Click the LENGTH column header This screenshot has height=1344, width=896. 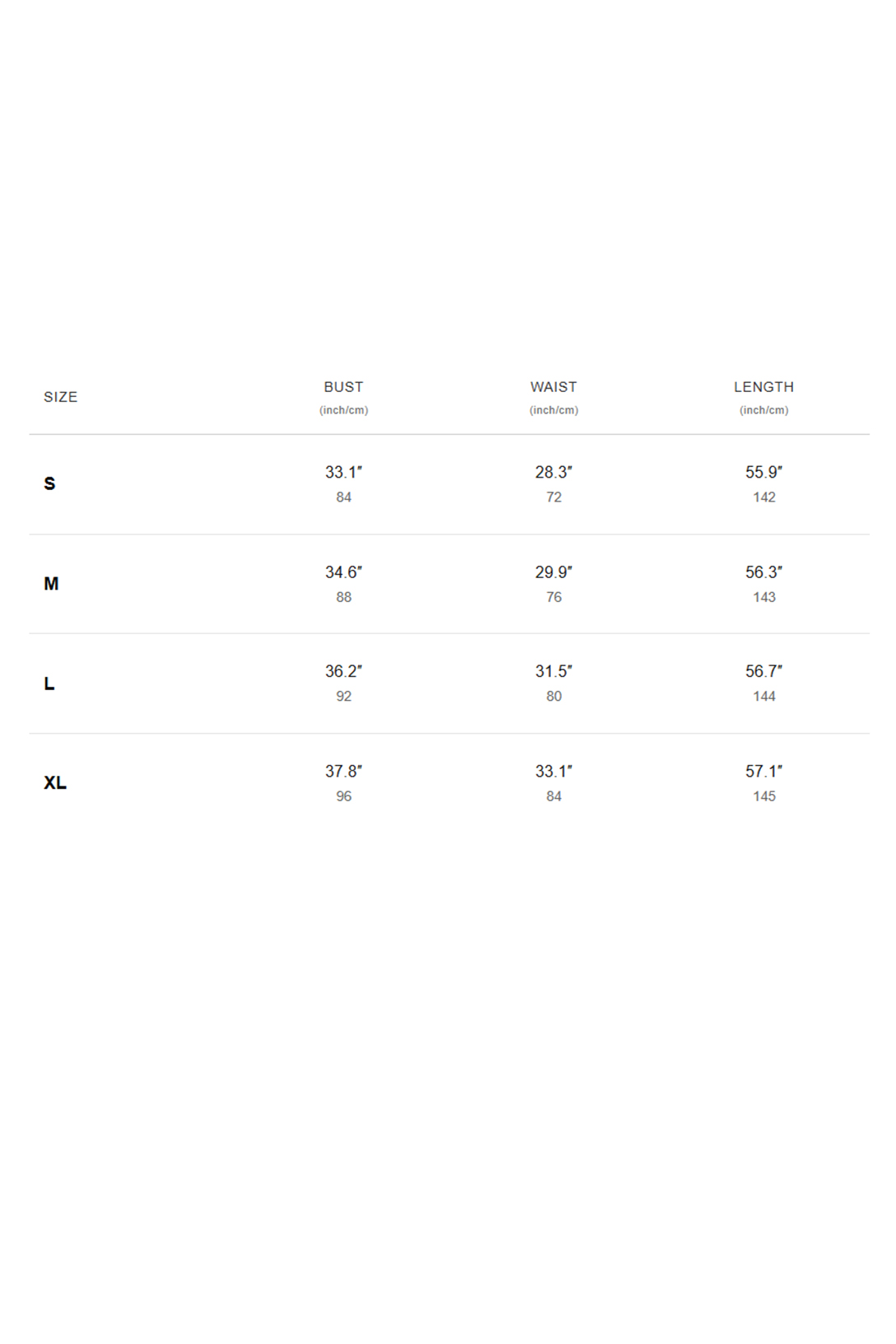click(x=763, y=387)
